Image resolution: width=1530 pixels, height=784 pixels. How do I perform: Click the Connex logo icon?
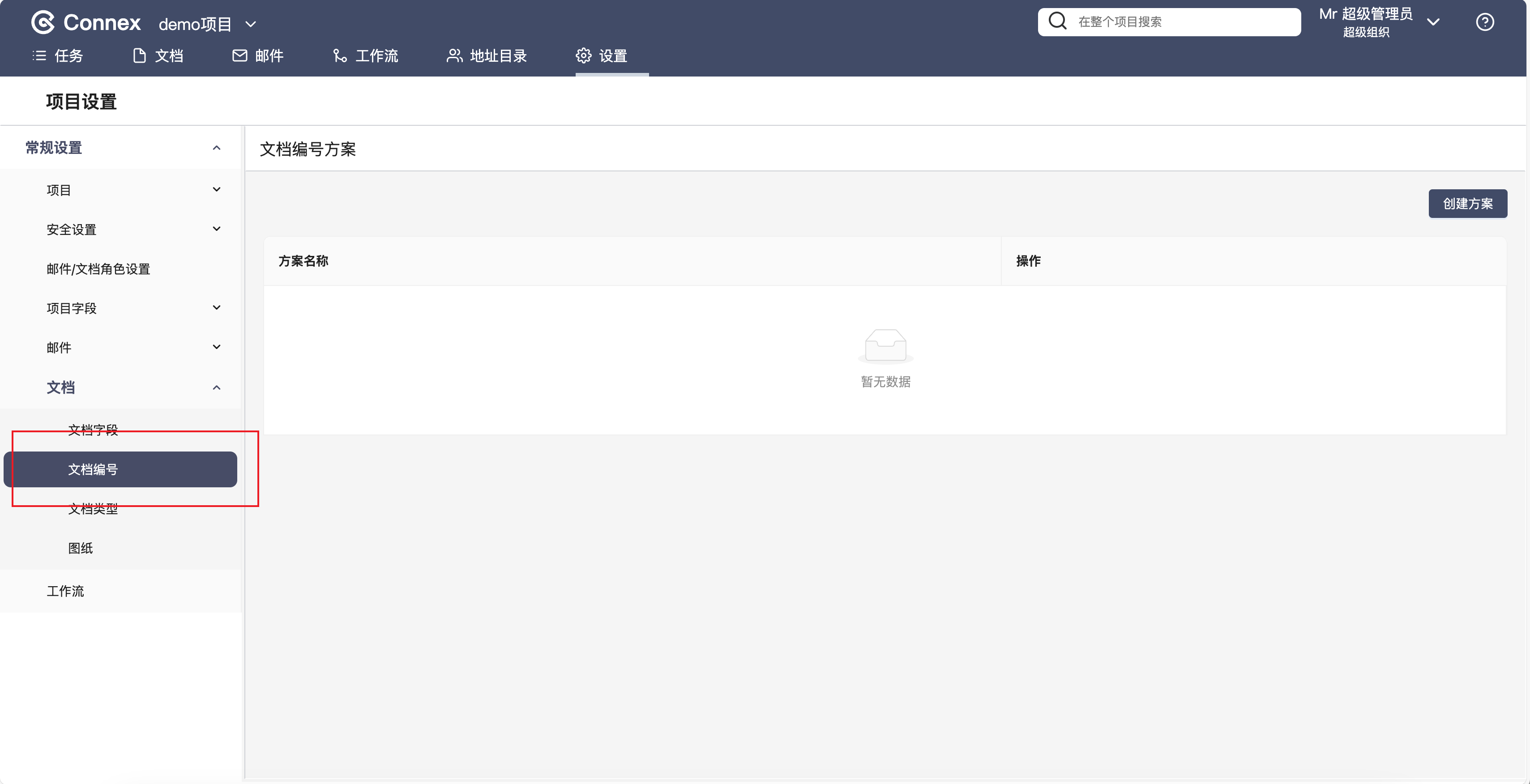click(43, 22)
